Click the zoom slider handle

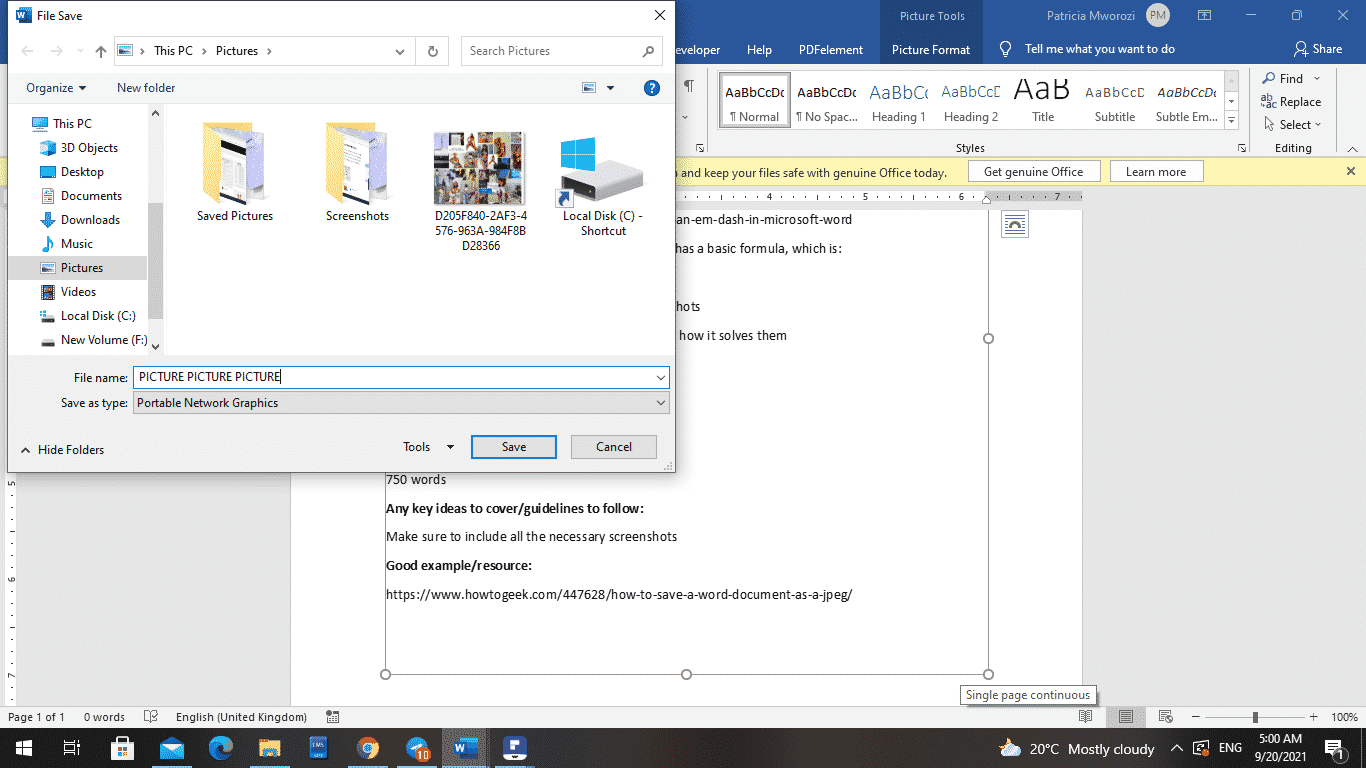(x=1255, y=717)
